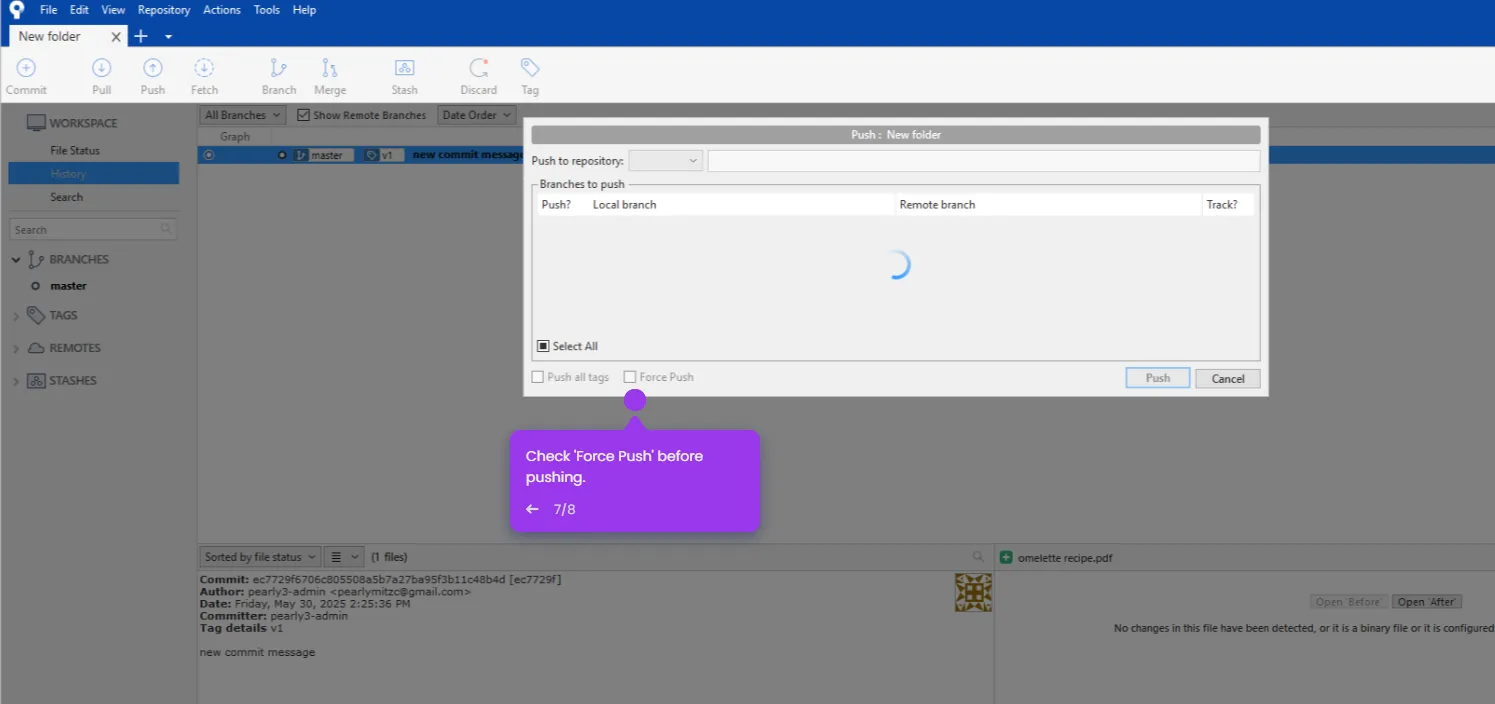1495x704 pixels.
Task: Click the Branch toolbar icon
Action: [279, 68]
